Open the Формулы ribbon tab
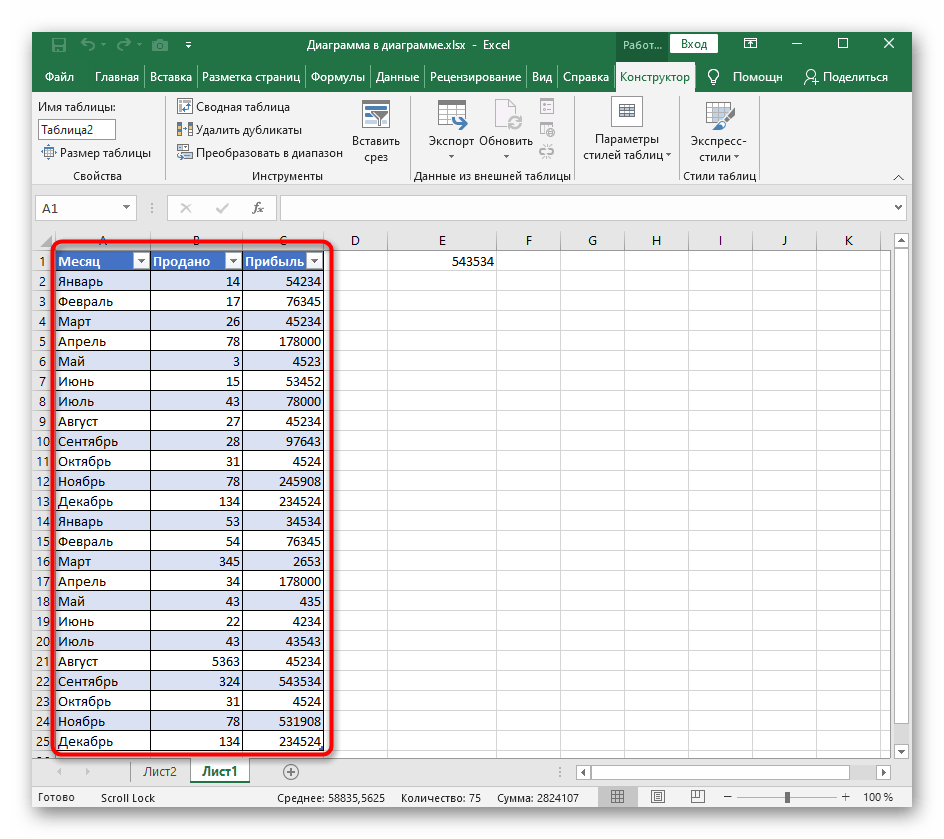Image resolution: width=944 pixels, height=839 pixels. pyautogui.click(x=337, y=77)
